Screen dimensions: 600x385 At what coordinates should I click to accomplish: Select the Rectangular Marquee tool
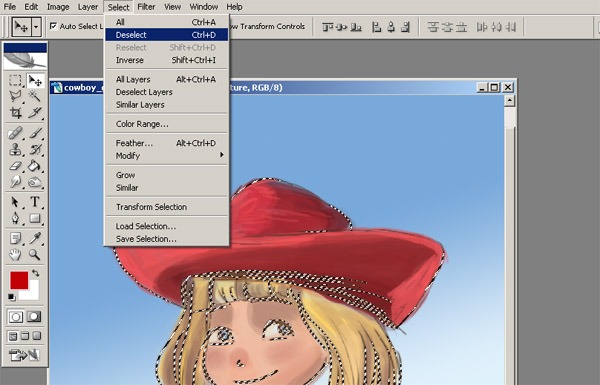15,80
